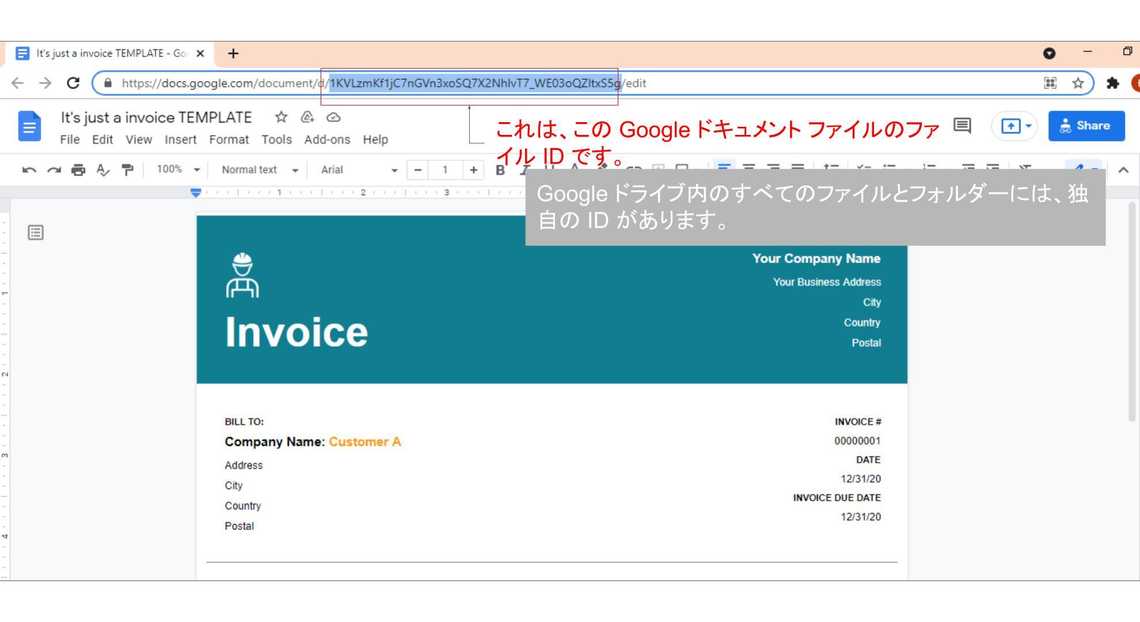This screenshot has height=622, width=1140.
Task: Click the redo icon in the toolbar
Action: tap(54, 170)
